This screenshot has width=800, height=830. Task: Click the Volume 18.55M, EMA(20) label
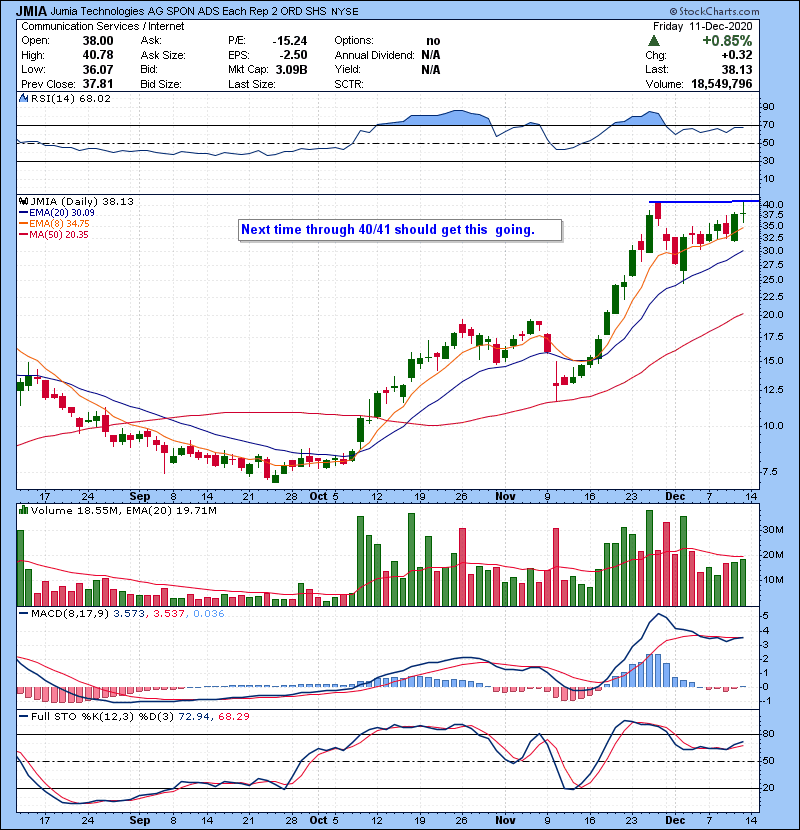point(123,510)
